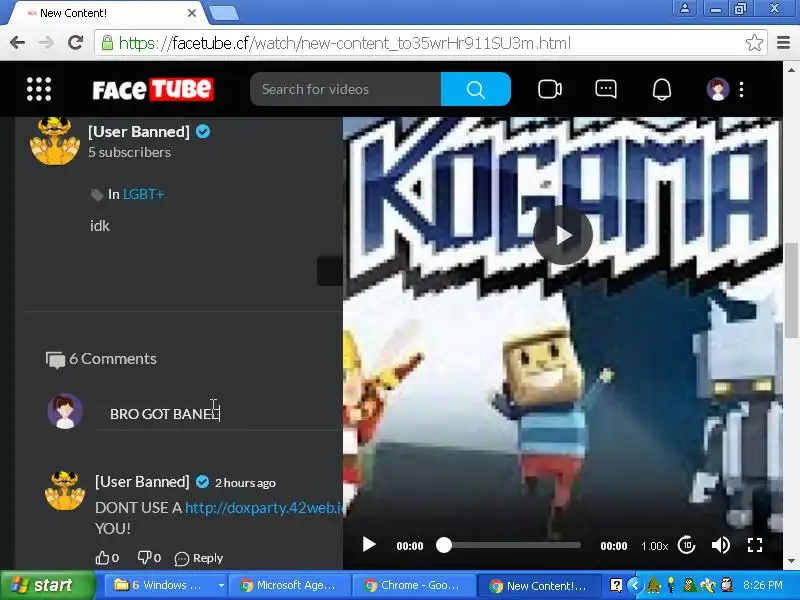Screen dimensions: 800x600
Task: Click the video progress slider handle
Action: pyautogui.click(x=444, y=545)
